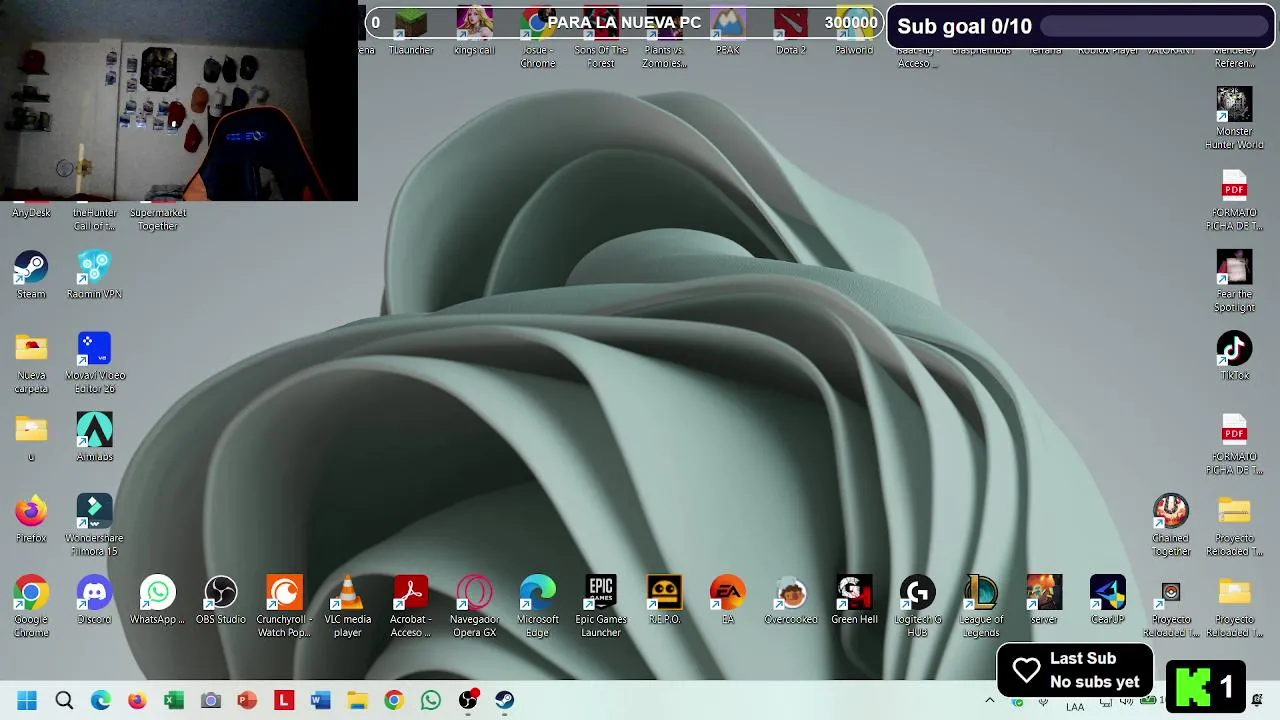This screenshot has height=720, width=1280.
Task: Click the red L app in the taskbar
Action: point(284,700)
